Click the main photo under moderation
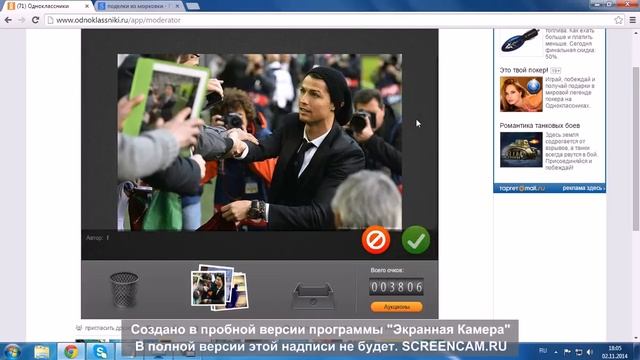Screen dimensions: 640x360 point(260,142)
